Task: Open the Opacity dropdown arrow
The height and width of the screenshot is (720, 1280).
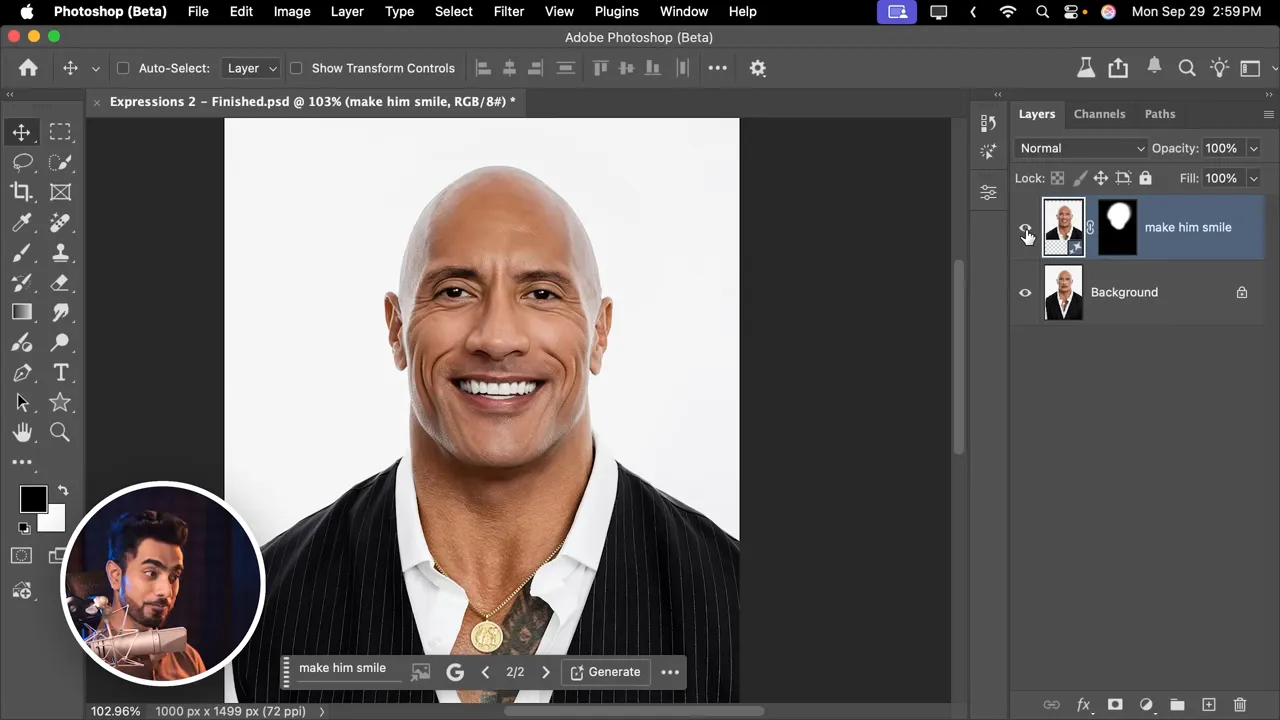Action: coord(1253,148)
